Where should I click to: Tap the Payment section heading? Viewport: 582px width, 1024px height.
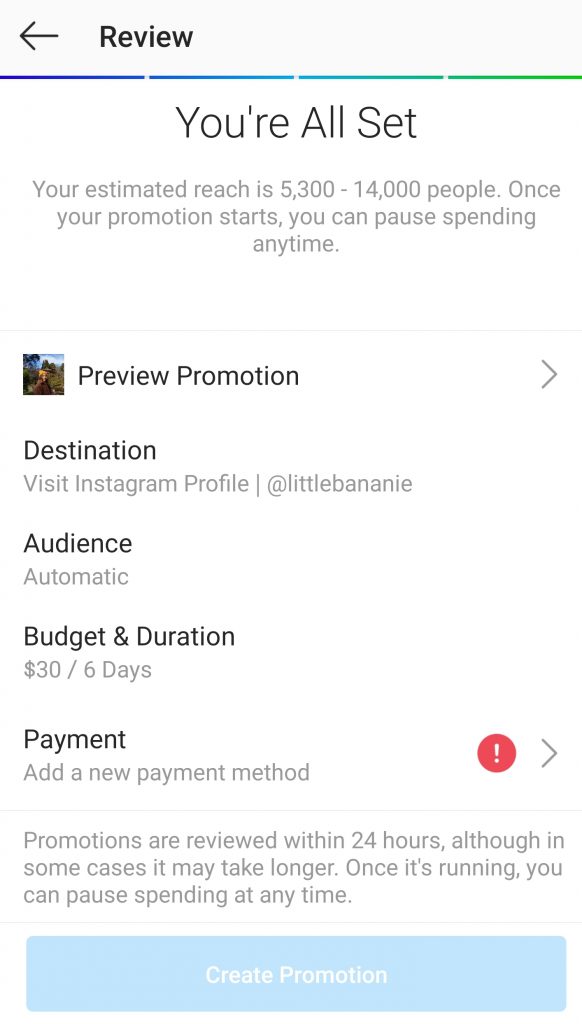74,739
